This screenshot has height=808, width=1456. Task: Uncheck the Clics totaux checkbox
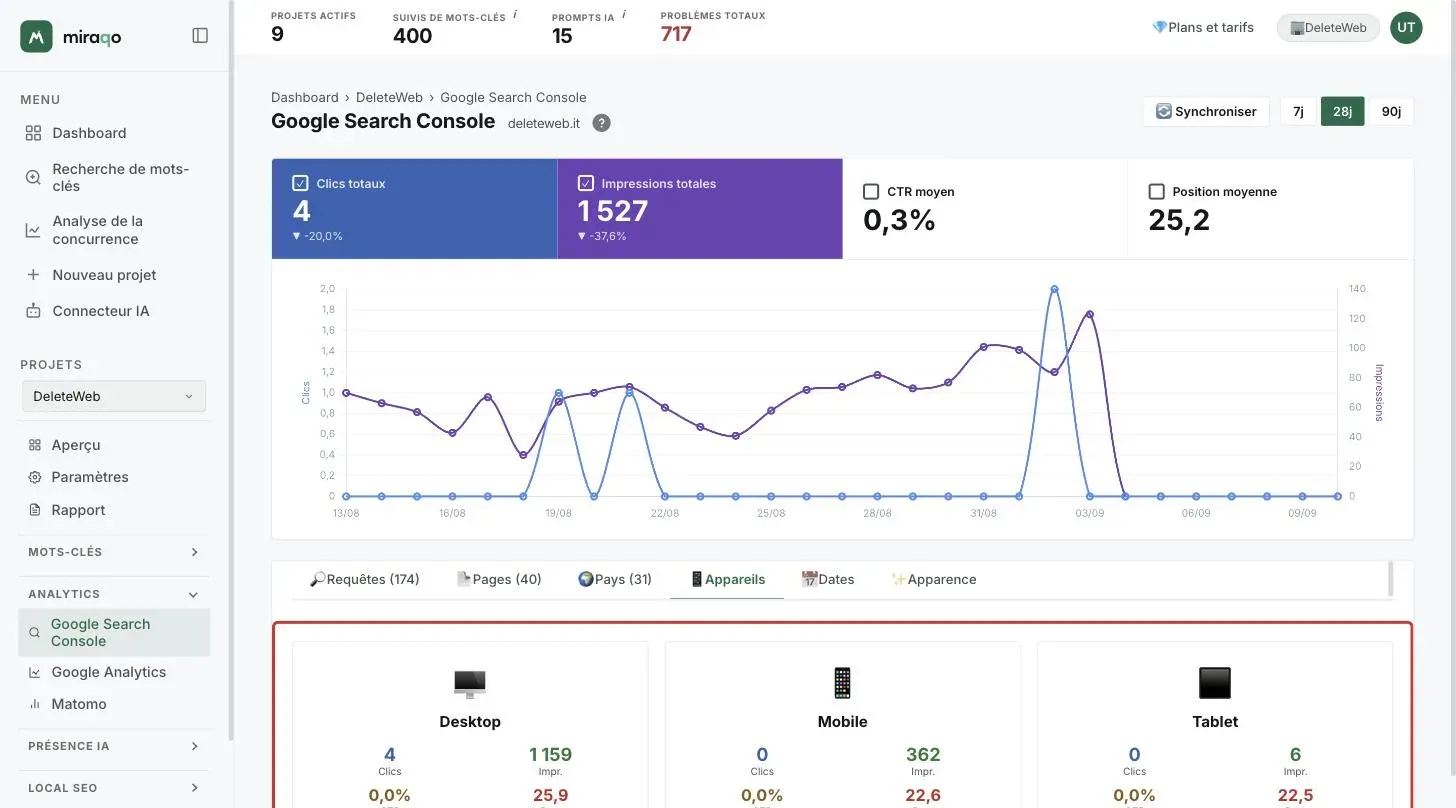tap(300, 183)
